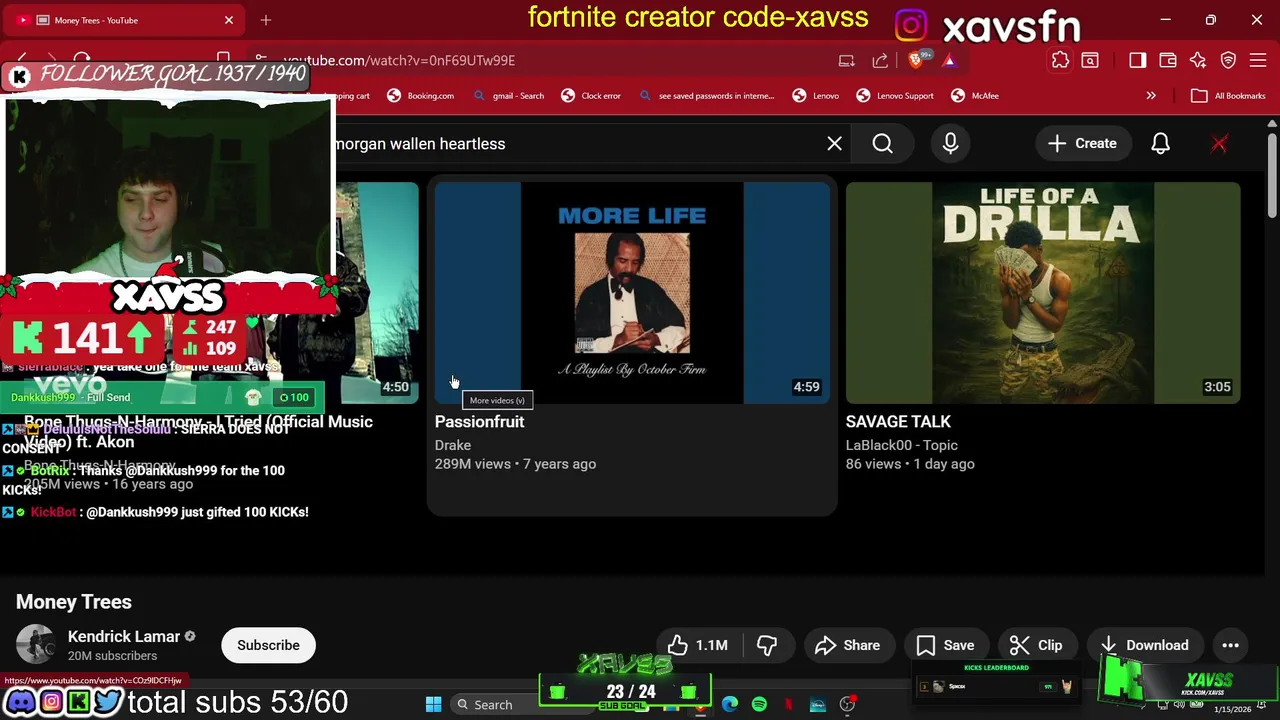This screenshot has width=1280, height=720.
Task: Click the YouTube search box text
Action: [420, 144]
